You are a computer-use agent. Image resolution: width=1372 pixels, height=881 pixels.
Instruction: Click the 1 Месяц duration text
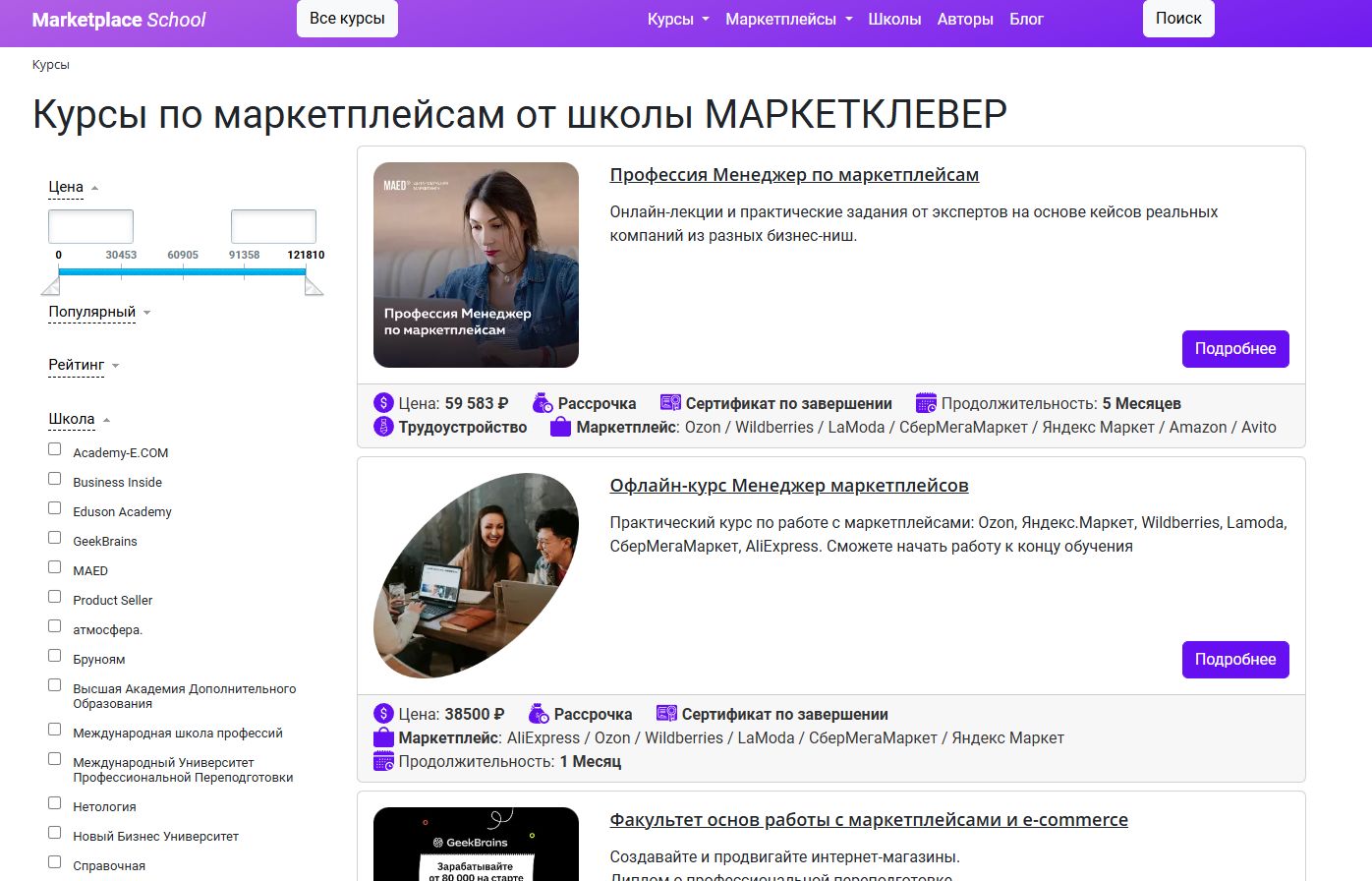pyautogui.click(x=591, y=761)
